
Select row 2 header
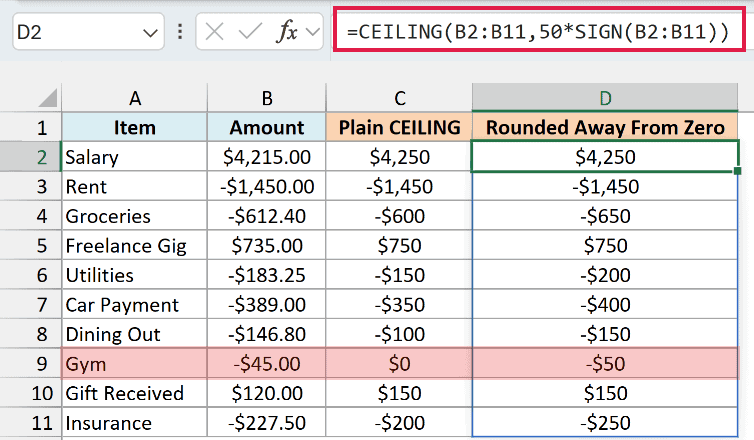31,157
